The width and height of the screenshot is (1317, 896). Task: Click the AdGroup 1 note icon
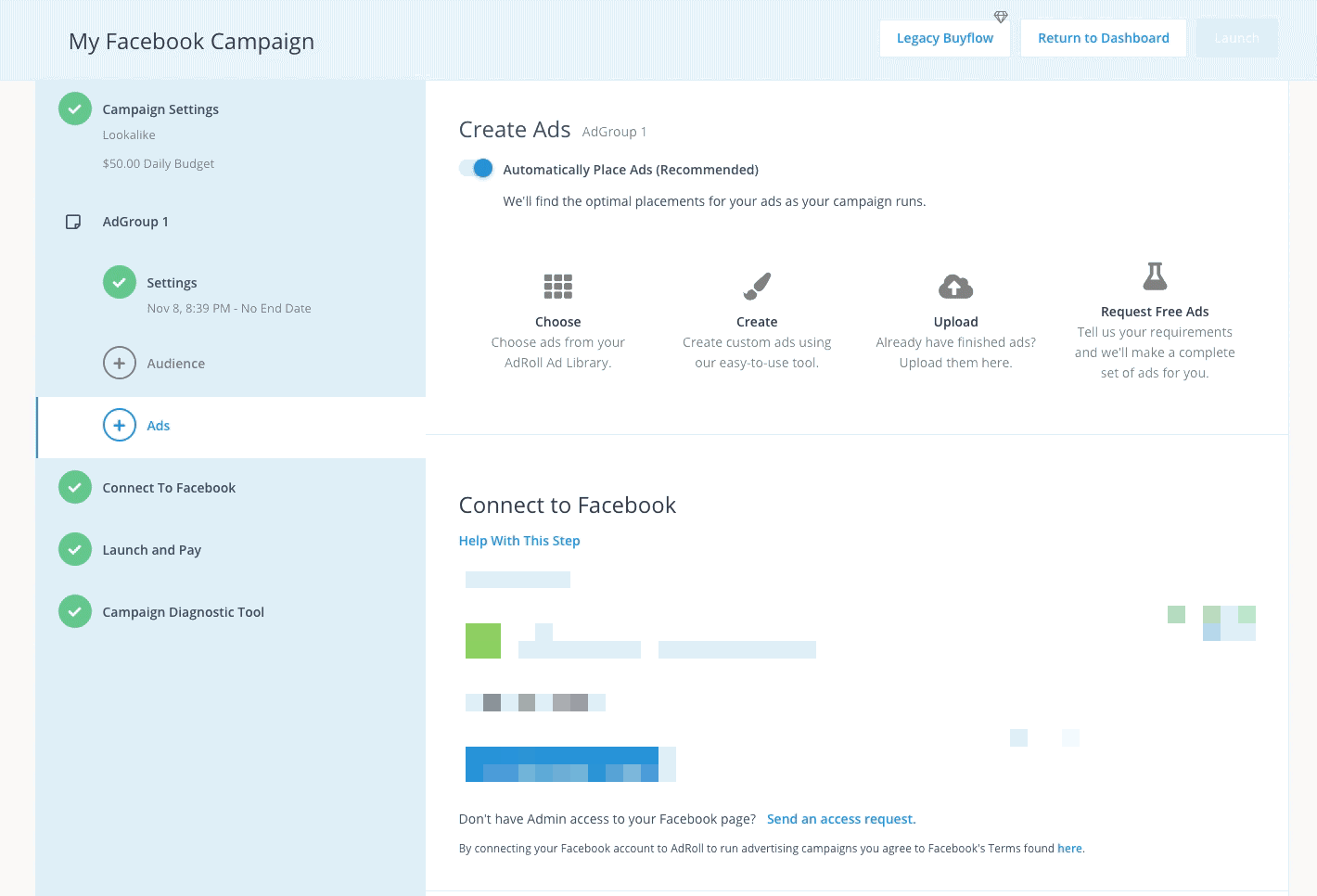point(73,222)
